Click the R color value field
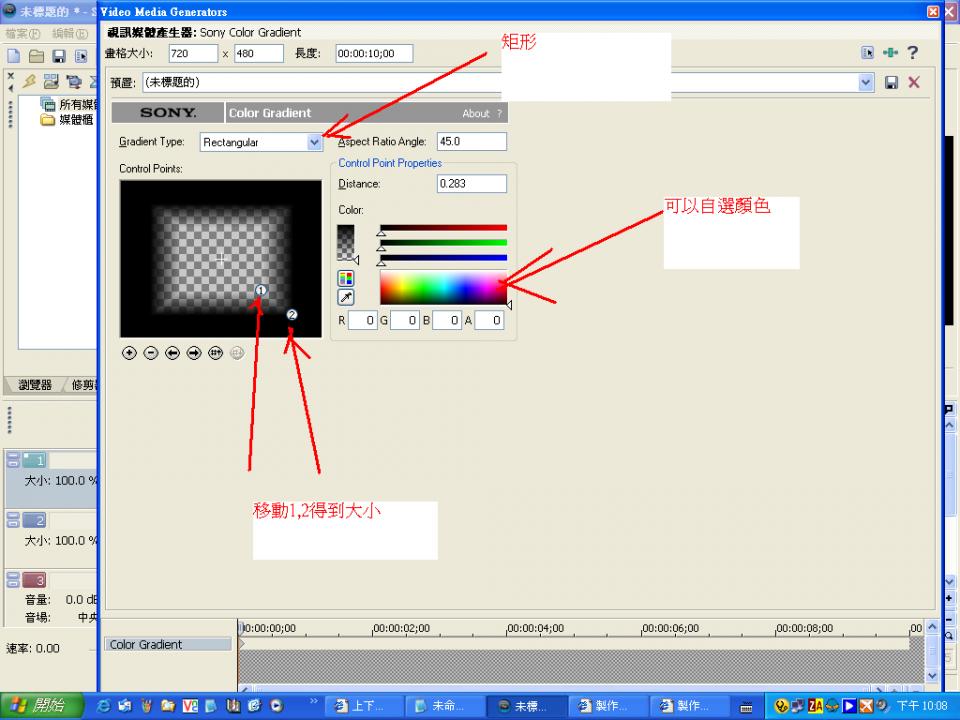This screenshot has height=720, width=960. tap(362, 320)
